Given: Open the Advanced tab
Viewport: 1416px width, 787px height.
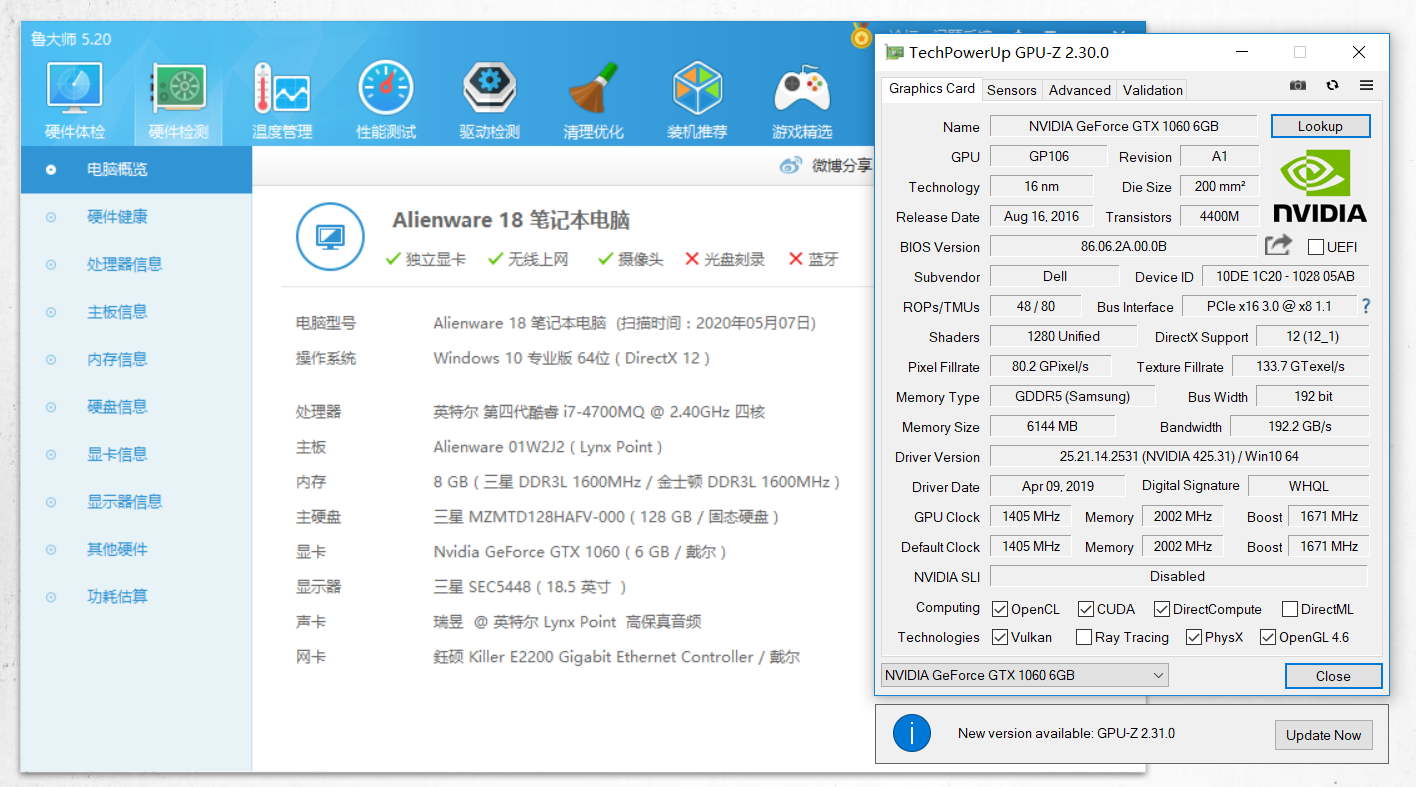Looking at the screenshot, I should tap(1080, 90).
